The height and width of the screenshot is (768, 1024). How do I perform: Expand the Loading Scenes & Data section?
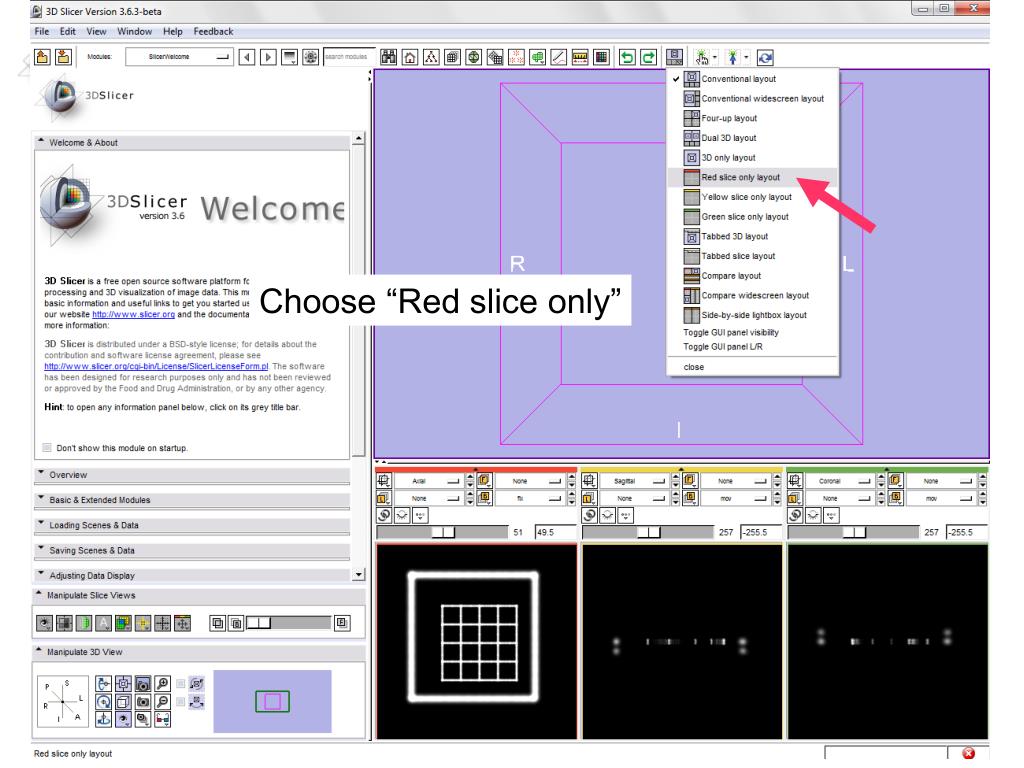coord(192,525)
